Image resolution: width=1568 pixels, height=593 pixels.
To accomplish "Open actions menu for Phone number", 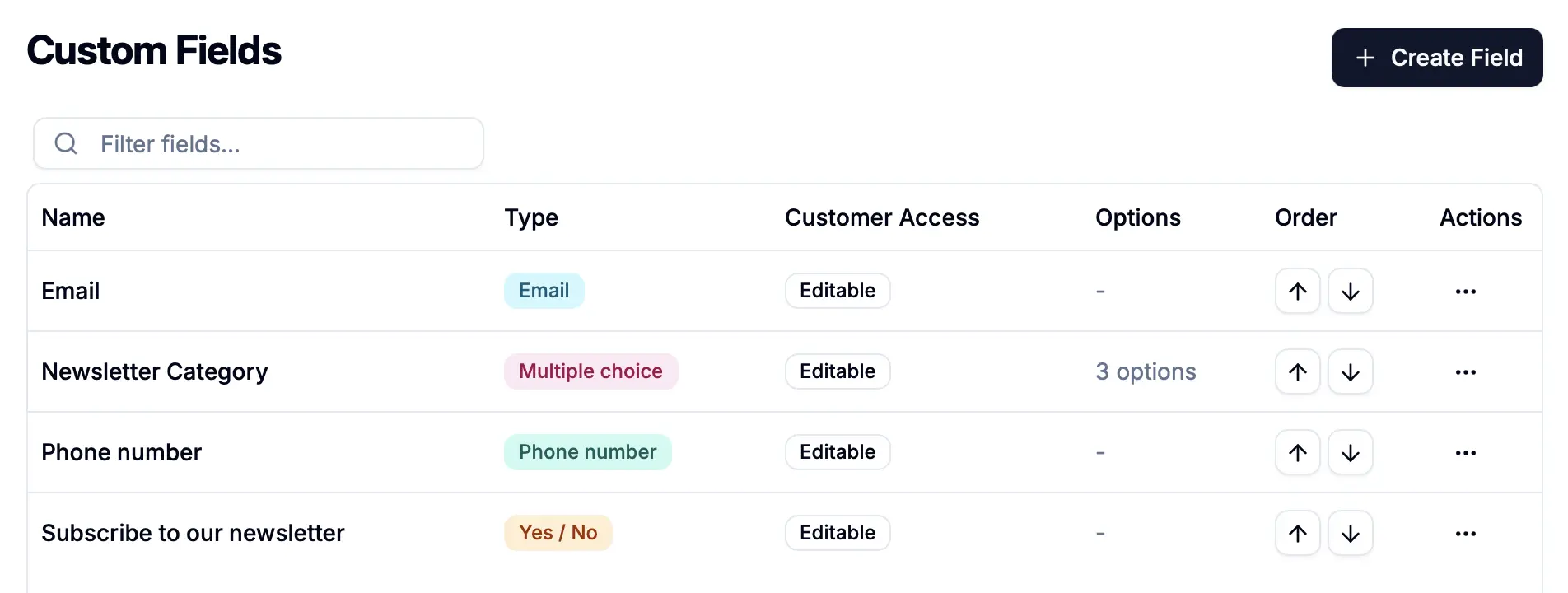I will click(x=1465, y=452).
